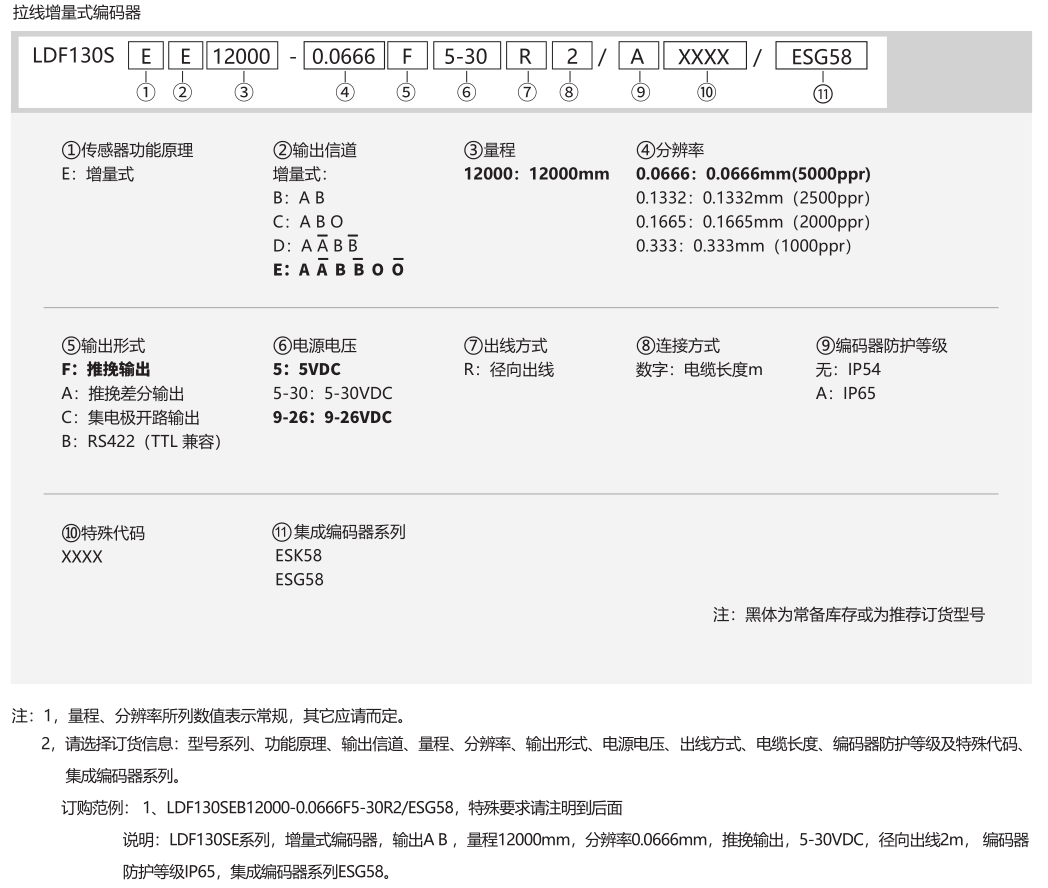Select the channel option starting with D:
The image size is (1048, 888).
tap(315, 245)
